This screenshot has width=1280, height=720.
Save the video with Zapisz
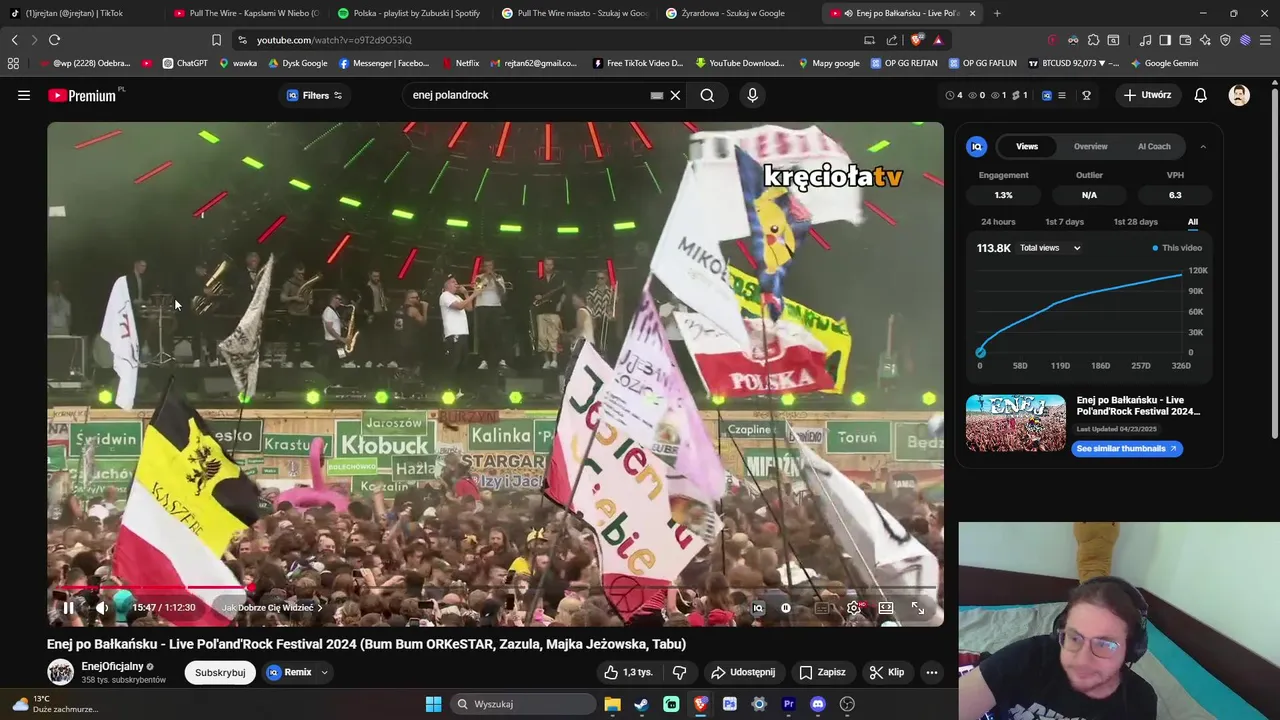(x=822, y=672)
